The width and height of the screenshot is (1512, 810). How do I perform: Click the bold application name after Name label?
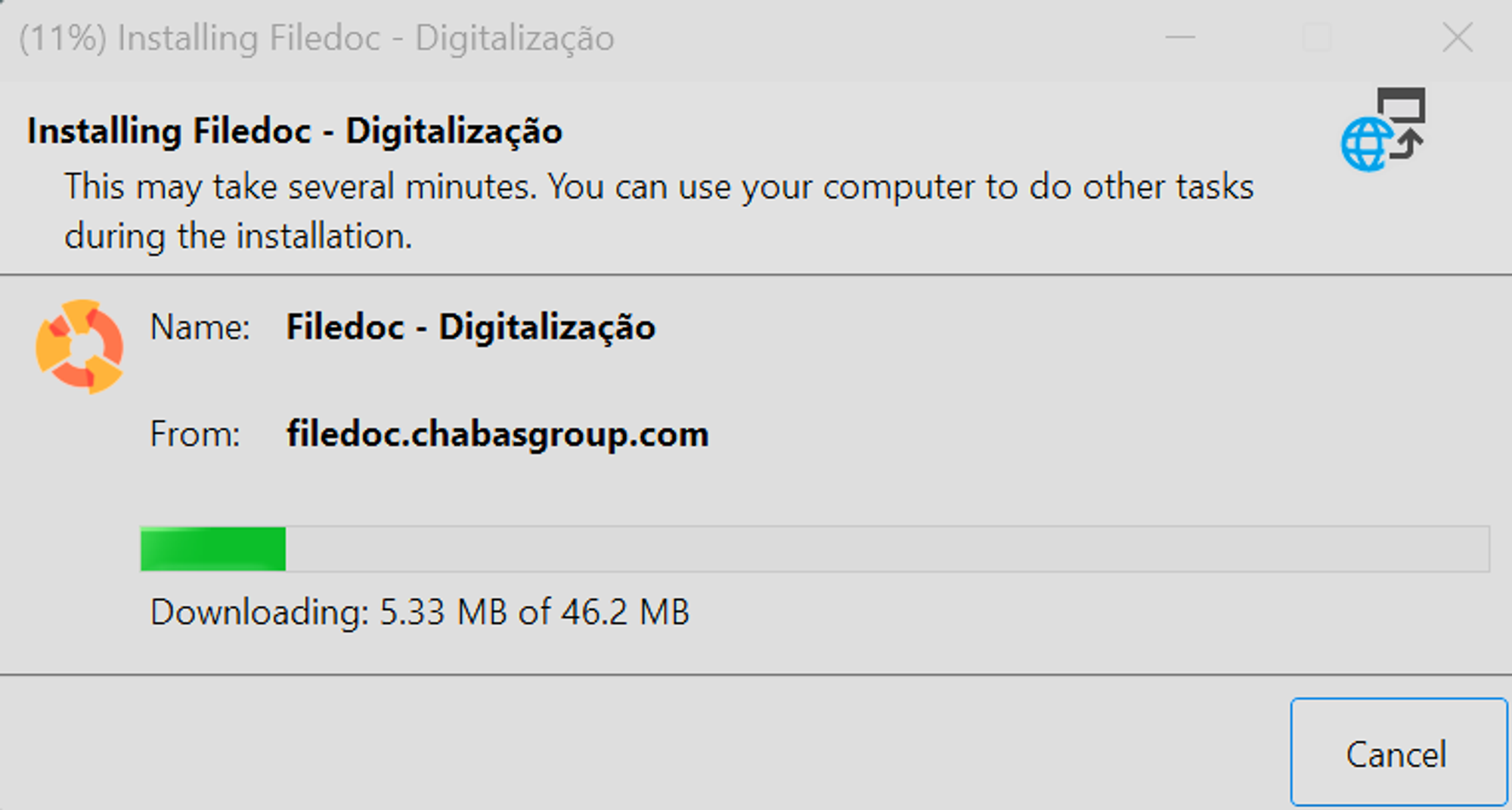coord(471,328)
